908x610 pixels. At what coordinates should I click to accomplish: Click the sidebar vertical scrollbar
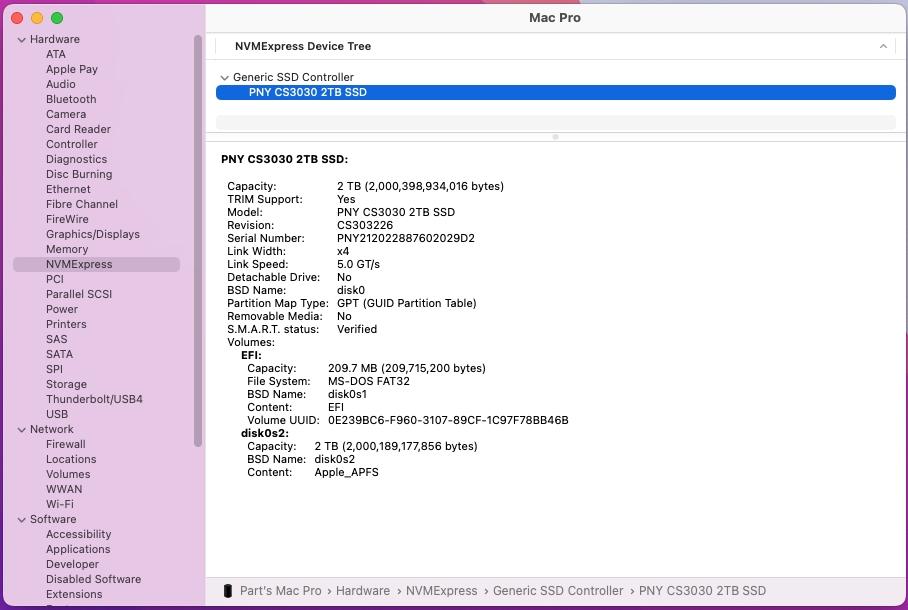(198, 240)
